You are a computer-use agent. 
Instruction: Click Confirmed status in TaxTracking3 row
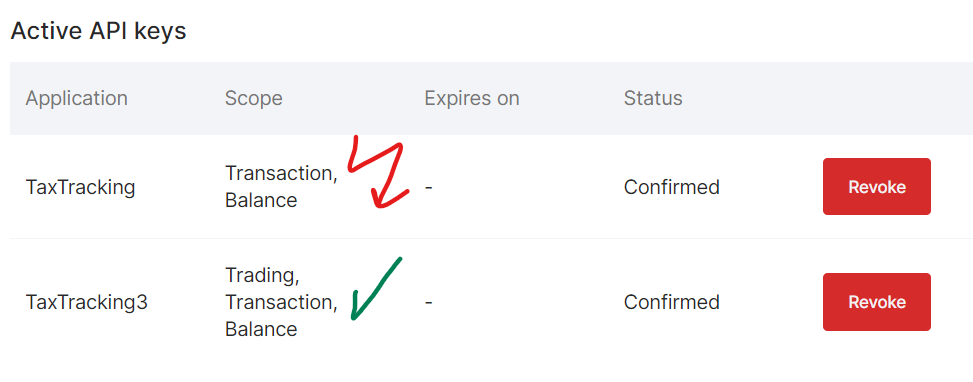pos(671,302)
